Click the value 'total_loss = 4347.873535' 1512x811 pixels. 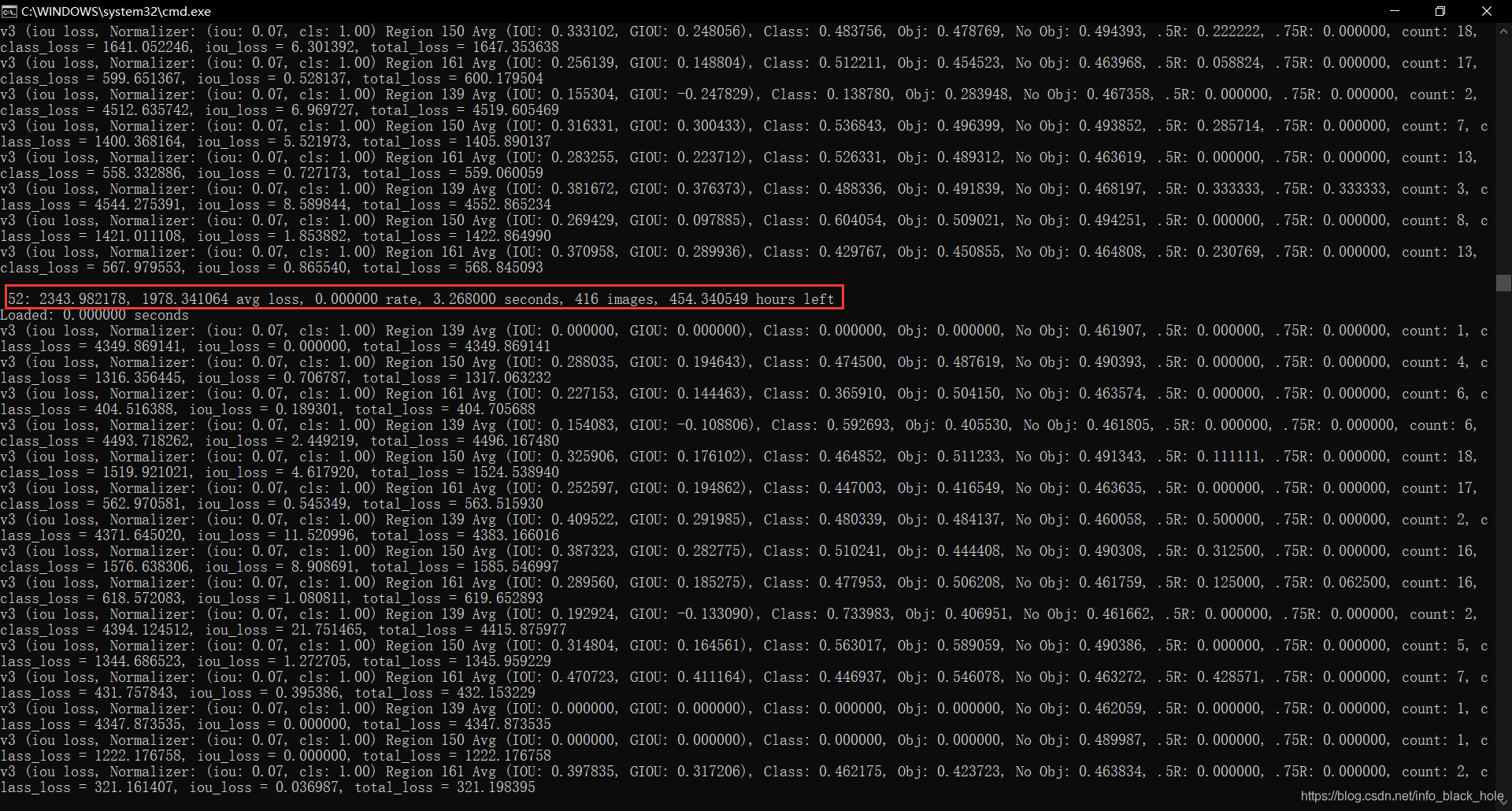point(457,724)
